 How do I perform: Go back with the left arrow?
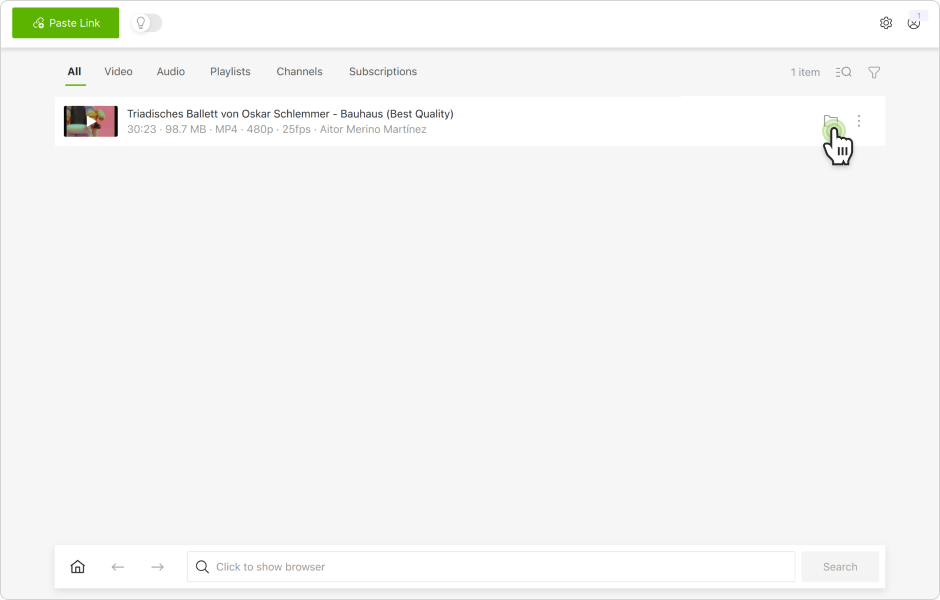(x=118, y=566)
